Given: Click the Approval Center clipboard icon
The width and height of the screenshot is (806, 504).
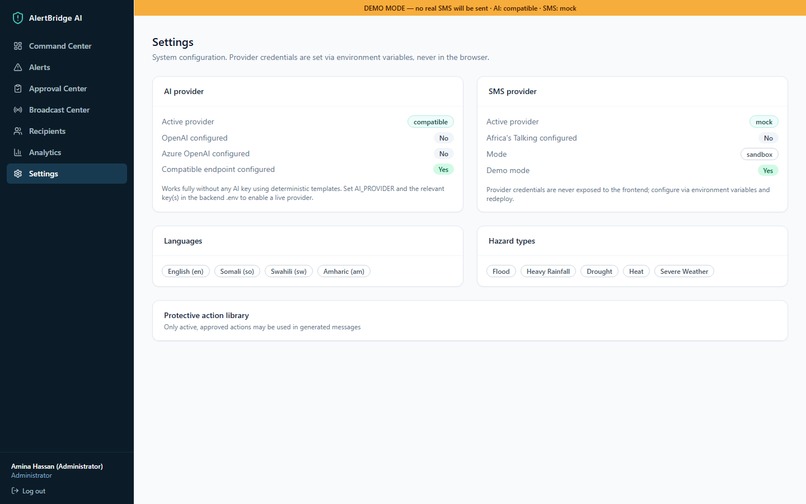Looking at the screenshot, I should pos(18,88).
